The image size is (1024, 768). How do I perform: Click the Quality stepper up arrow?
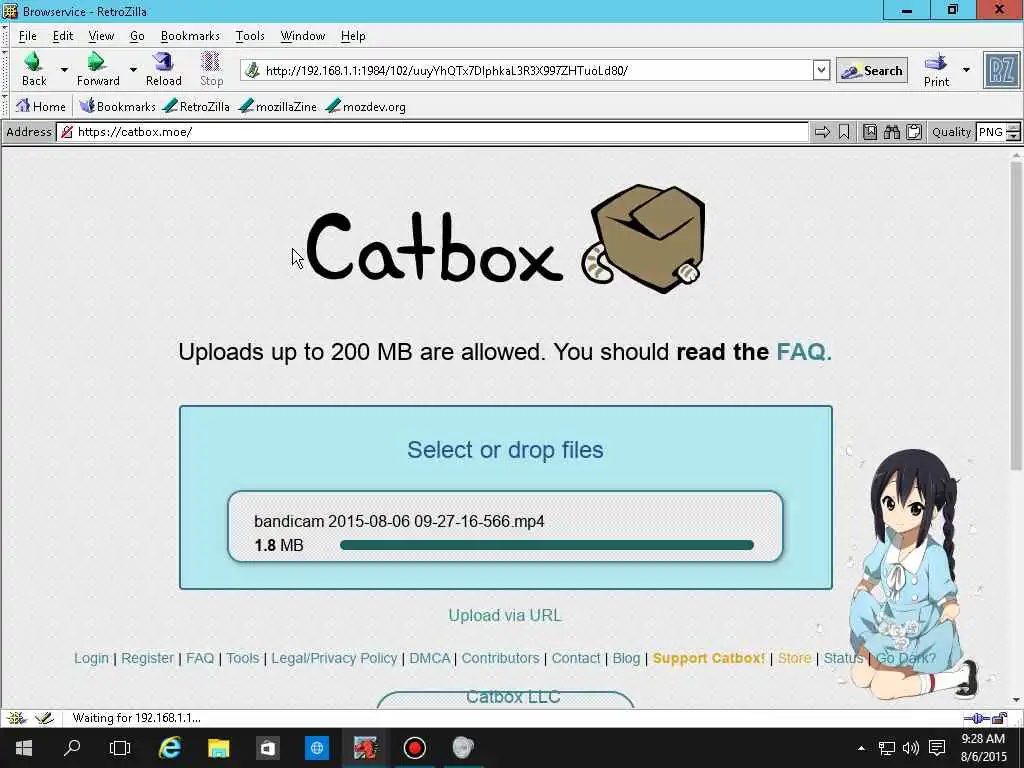tap(1013, 127)
